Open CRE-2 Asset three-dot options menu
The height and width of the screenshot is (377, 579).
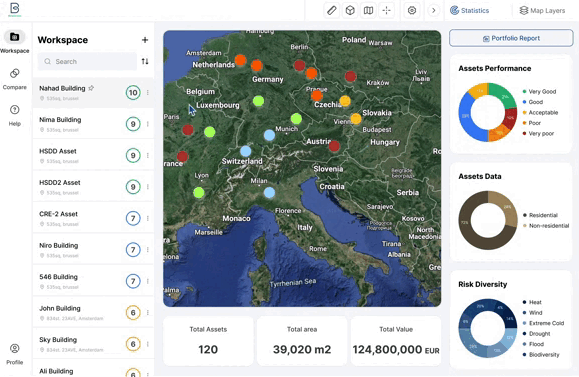tap(148, 218)
